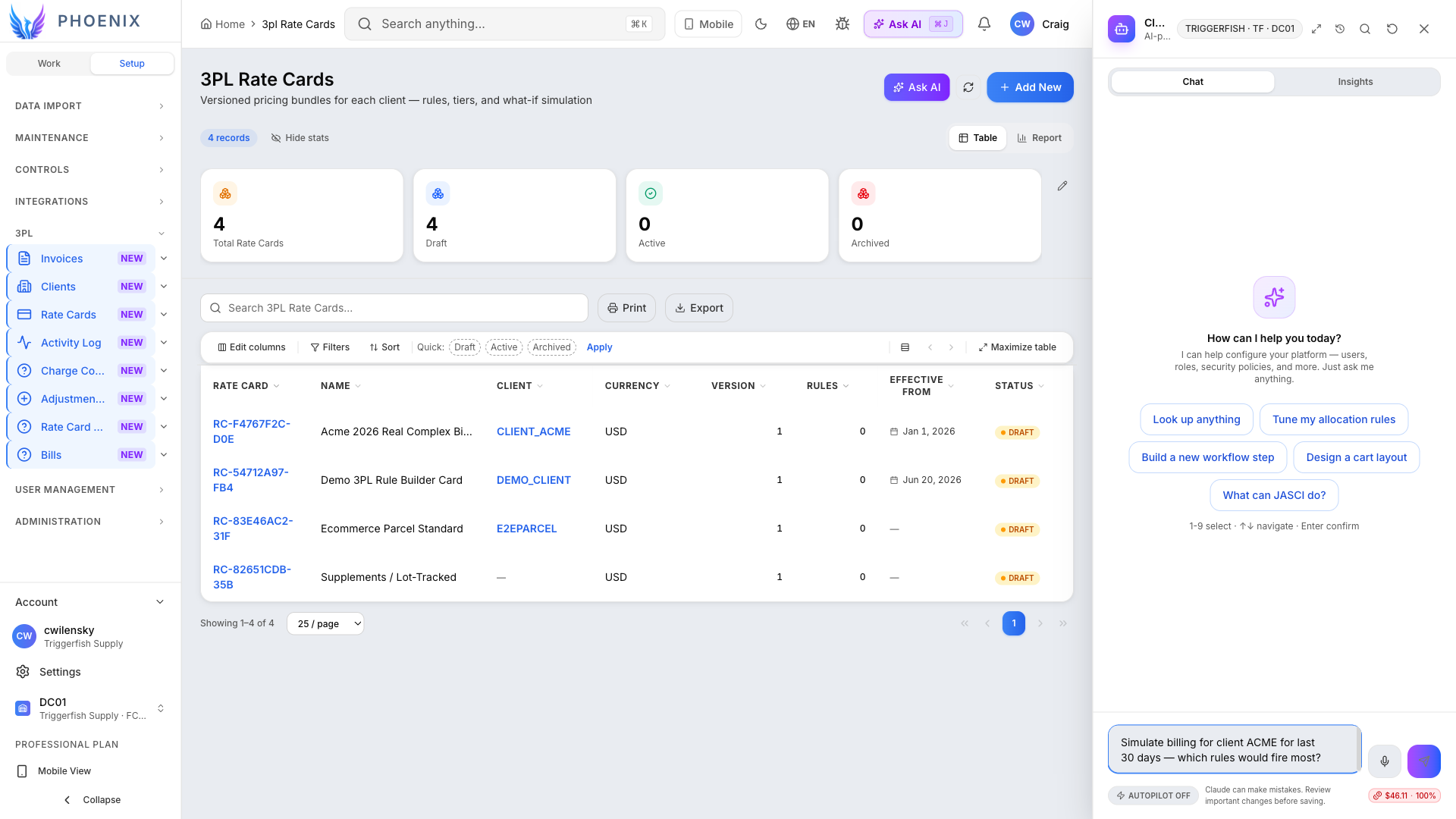Click the table density icon
This screenshot has height=819, width=1456.
(x=905, y=347)
